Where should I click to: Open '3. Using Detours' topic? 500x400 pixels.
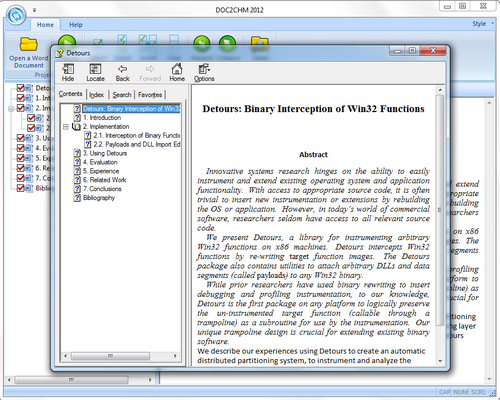[105, 153]
